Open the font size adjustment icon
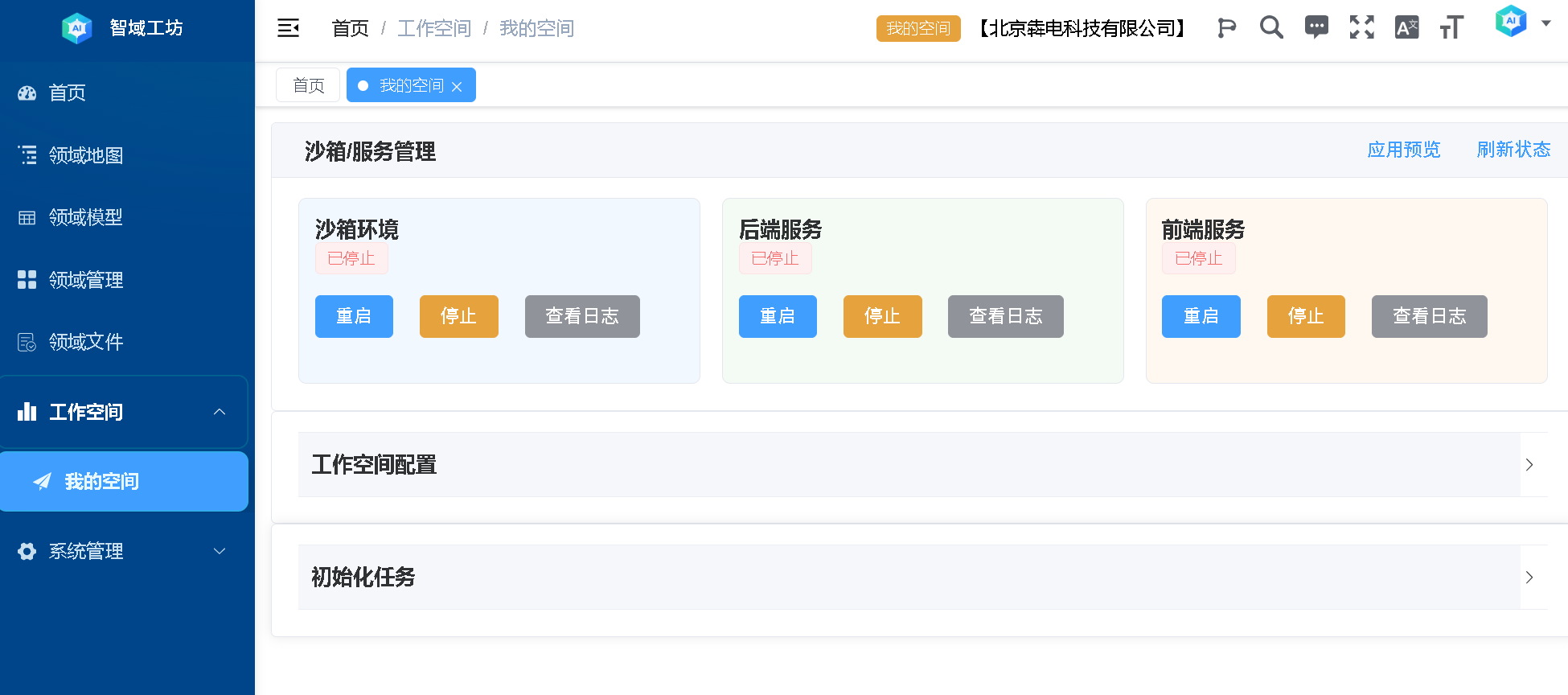The height and width of the screenshot is (695, 1568). click(1451, 27)
